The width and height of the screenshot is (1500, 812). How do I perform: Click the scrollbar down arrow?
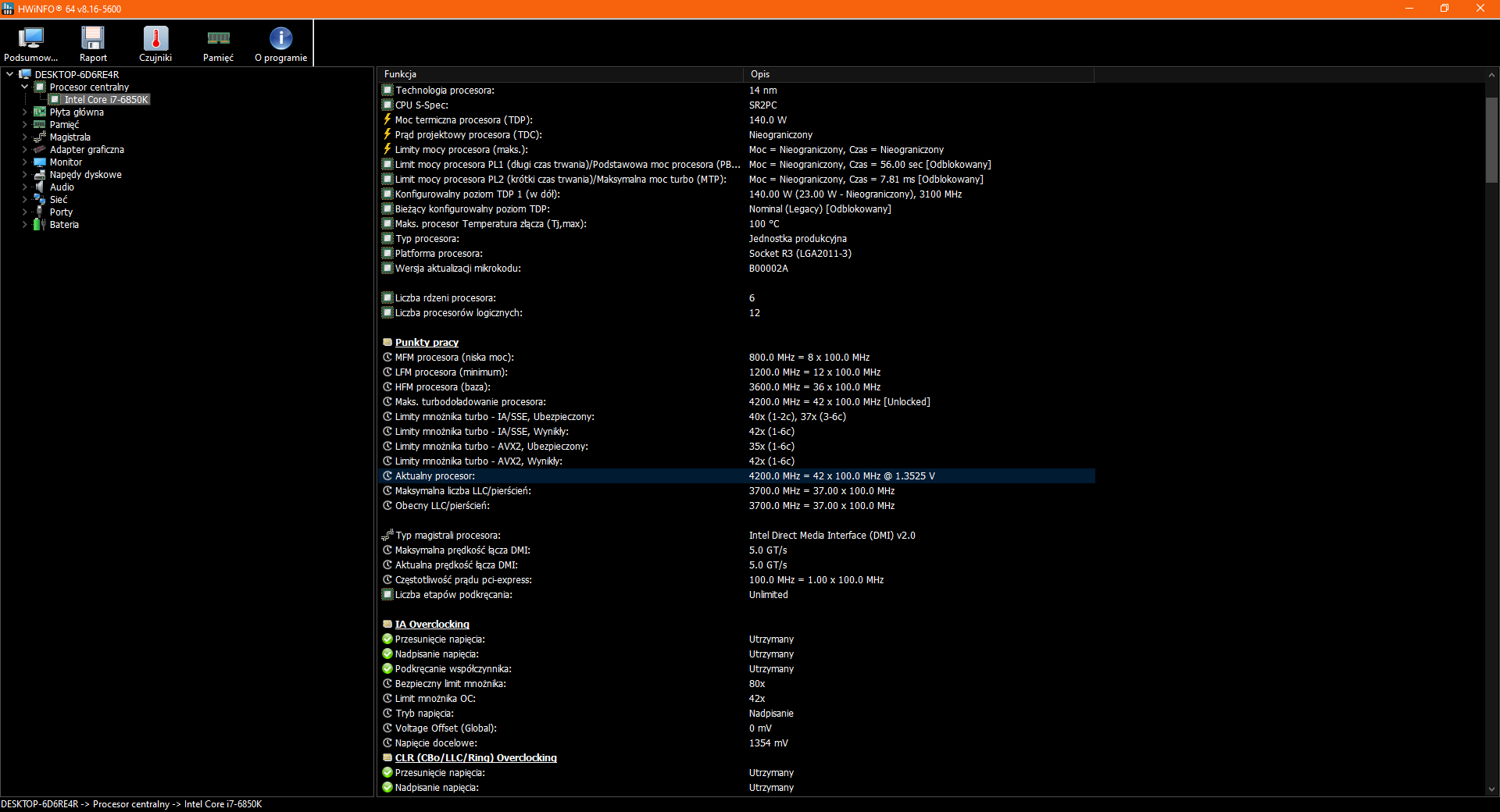coord(1491,789)
